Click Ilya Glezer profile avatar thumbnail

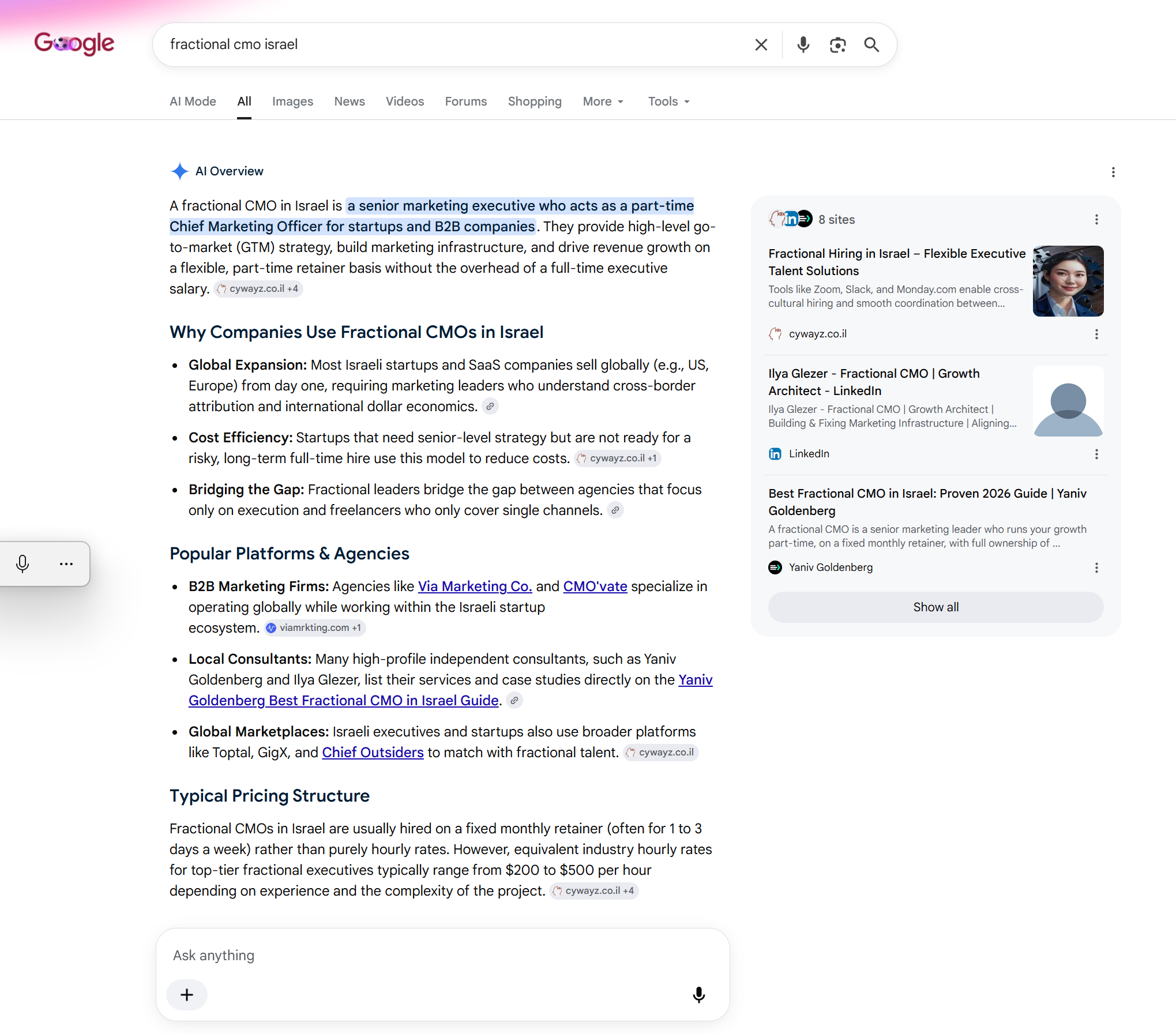point(1068,401)
